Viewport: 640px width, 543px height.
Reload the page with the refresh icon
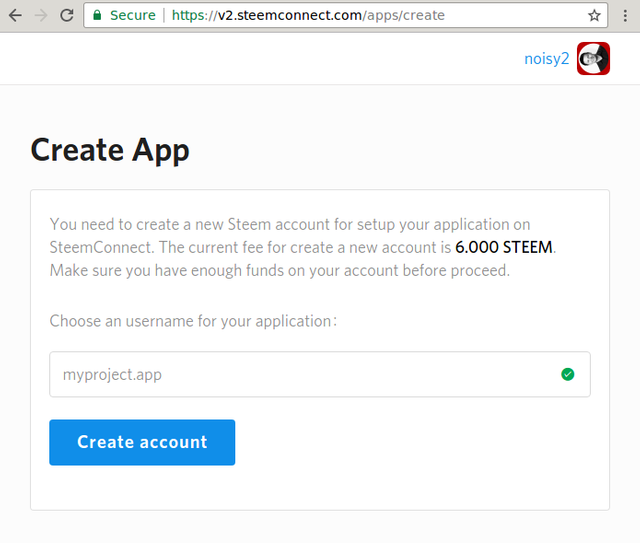pyautogui.click(x=67, y=16)
